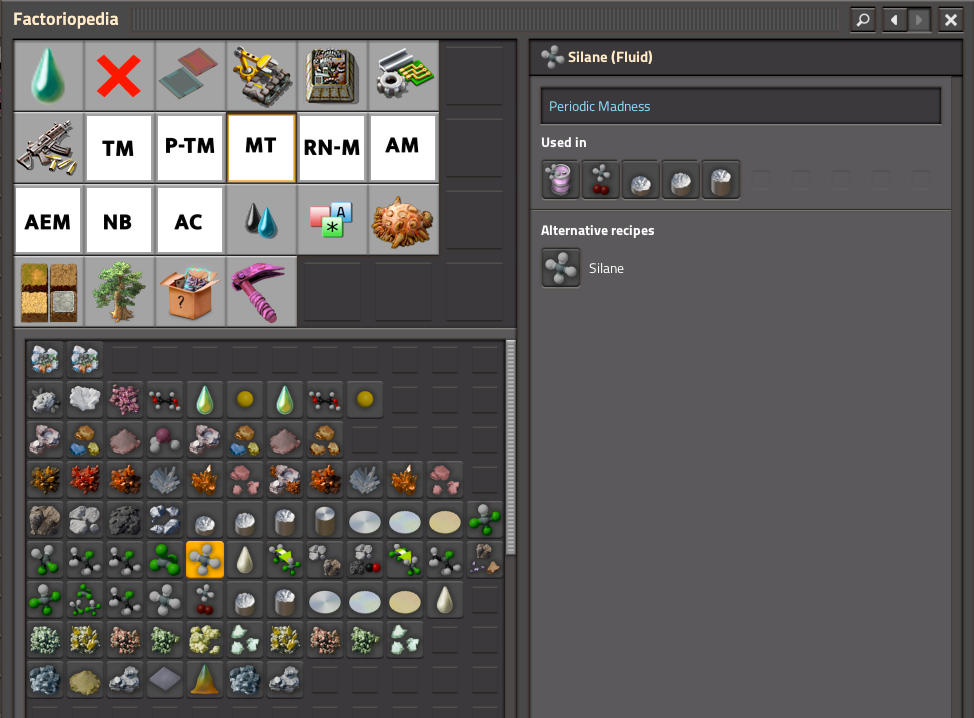Select the highlighted Silane item in grid

click(205, 560)
